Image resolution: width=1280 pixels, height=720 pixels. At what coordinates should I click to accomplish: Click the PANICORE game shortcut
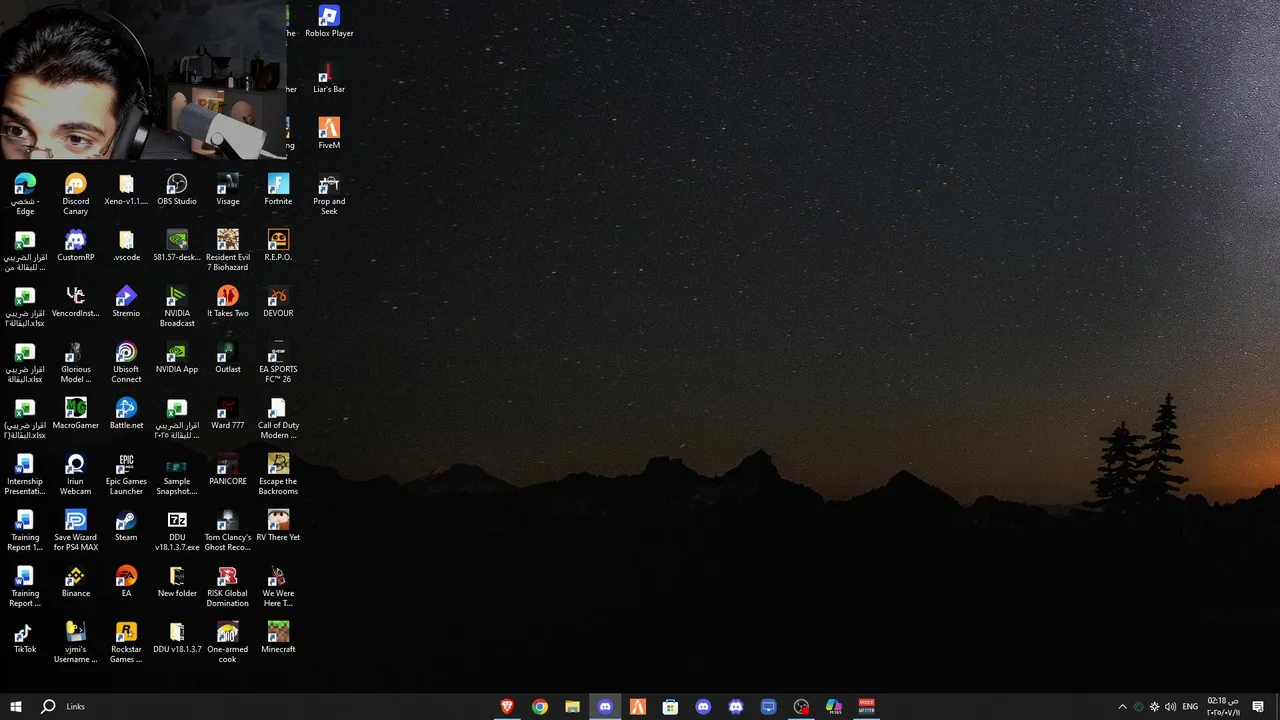[228, 470]
